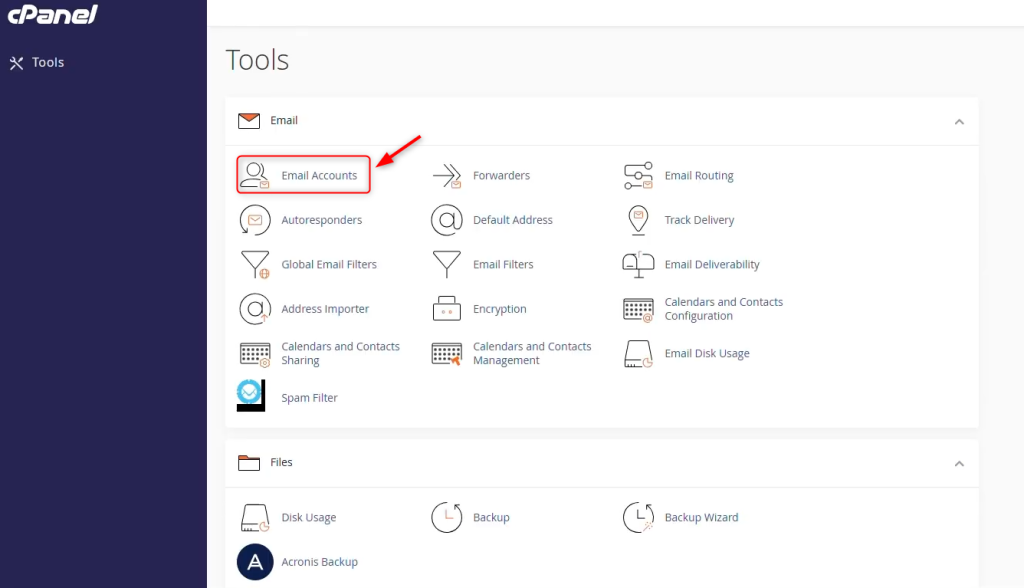The height and width of the screenshot is (588, 1024).
Task: Select Tools in the left sidebar
Action: point(47,63)
